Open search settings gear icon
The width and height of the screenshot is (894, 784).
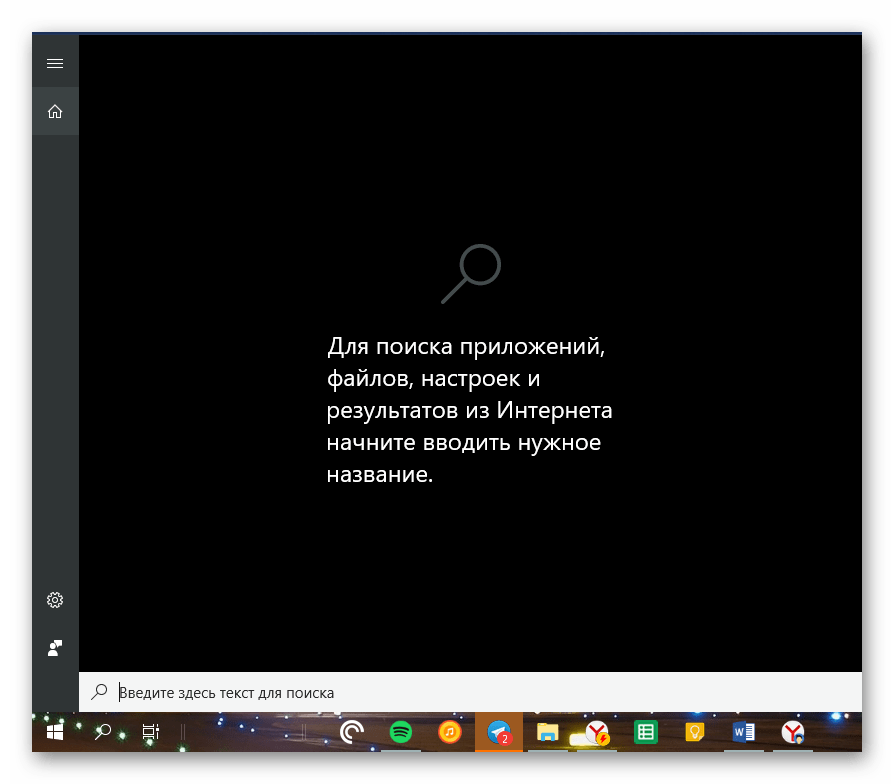(55, 600)
